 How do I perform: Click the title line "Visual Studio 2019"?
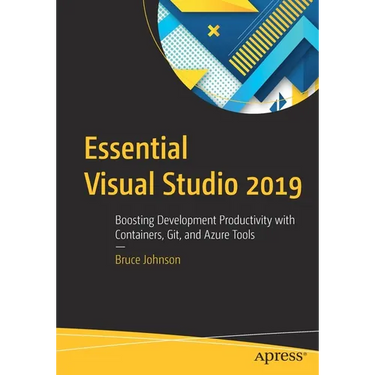(193, 184)
